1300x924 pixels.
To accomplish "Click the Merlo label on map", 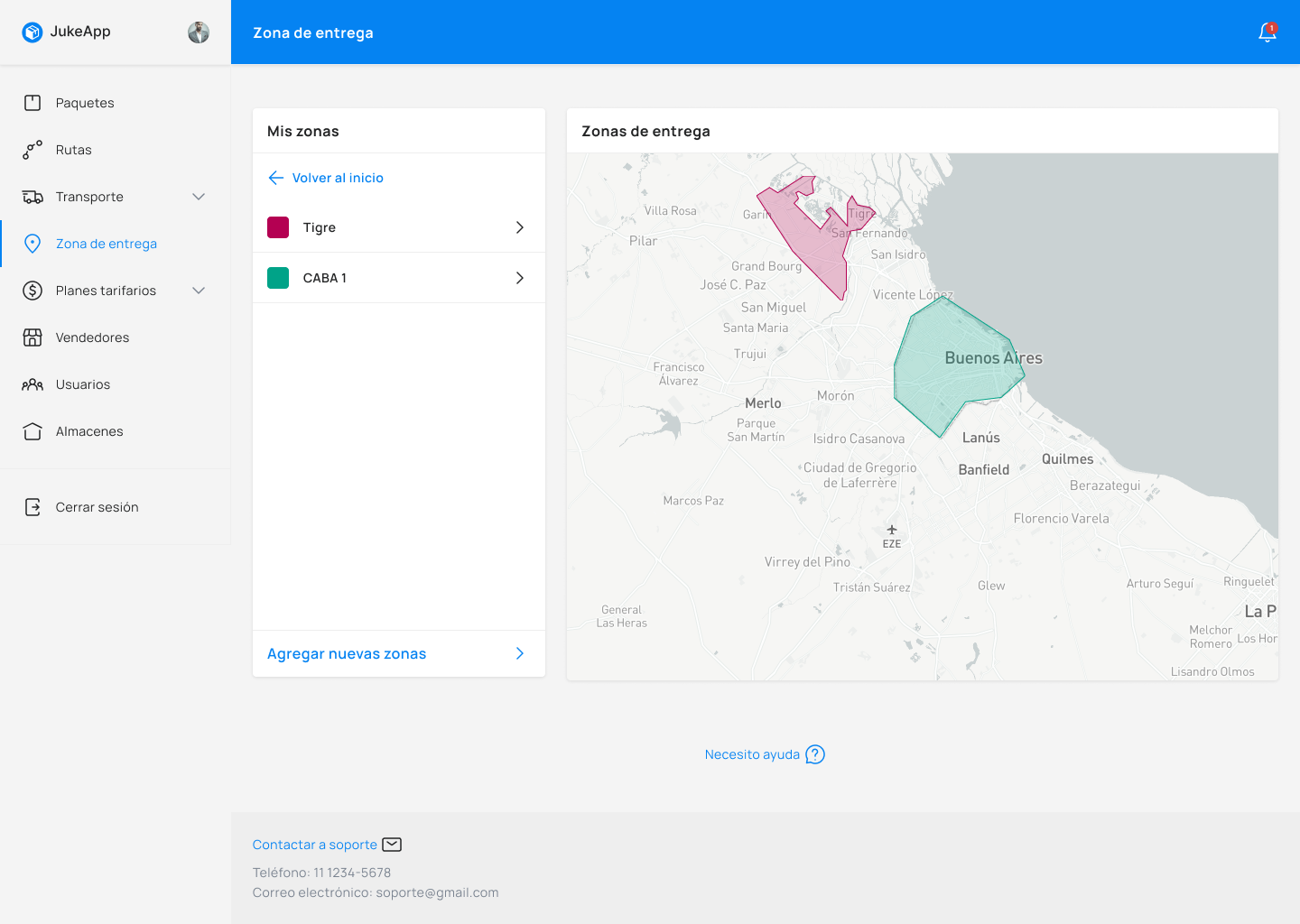I will click(x=763, y=403).
